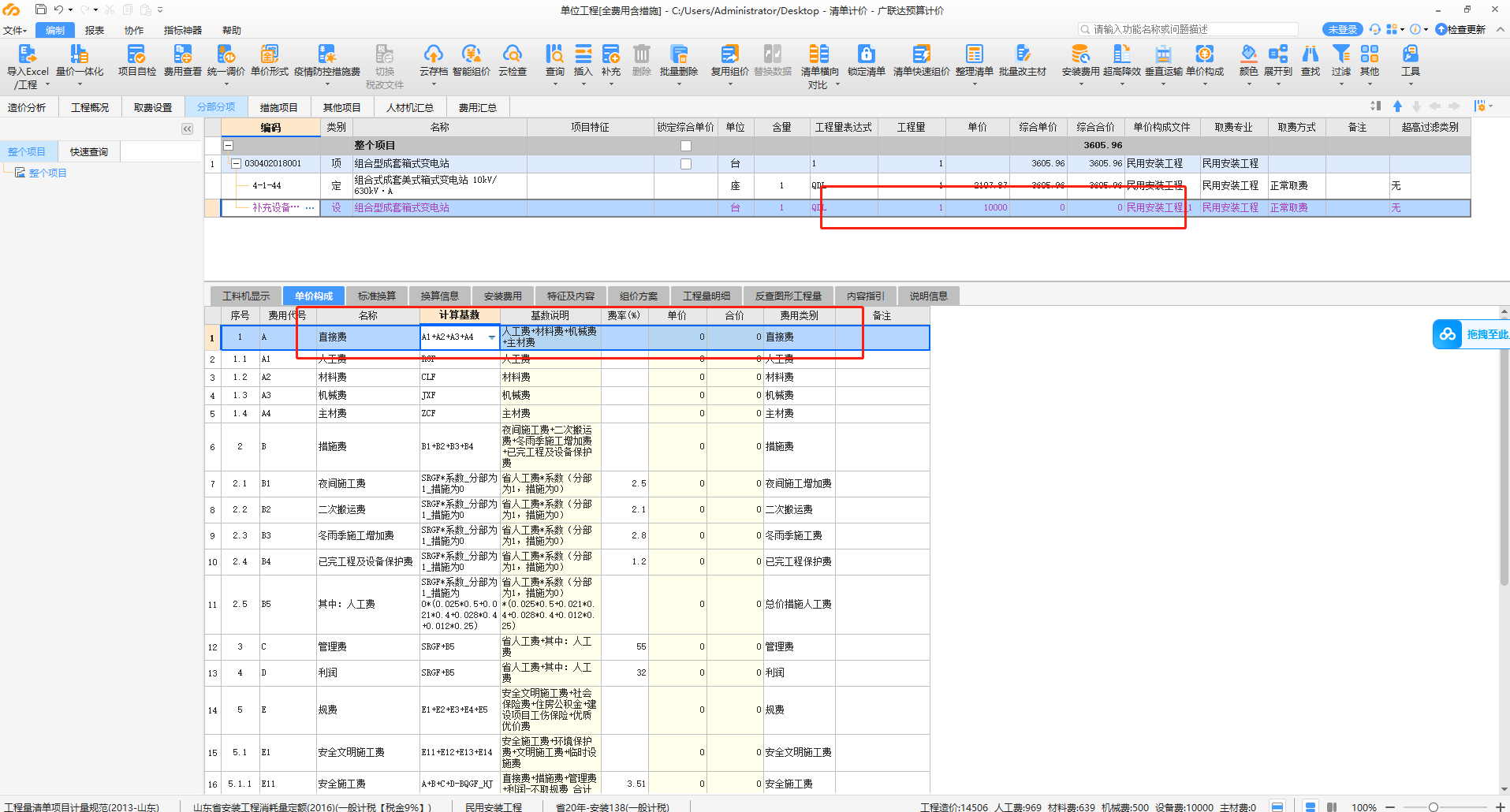Click the 统一调价 icon
The image size is (1510, 812).
point(226,54)
